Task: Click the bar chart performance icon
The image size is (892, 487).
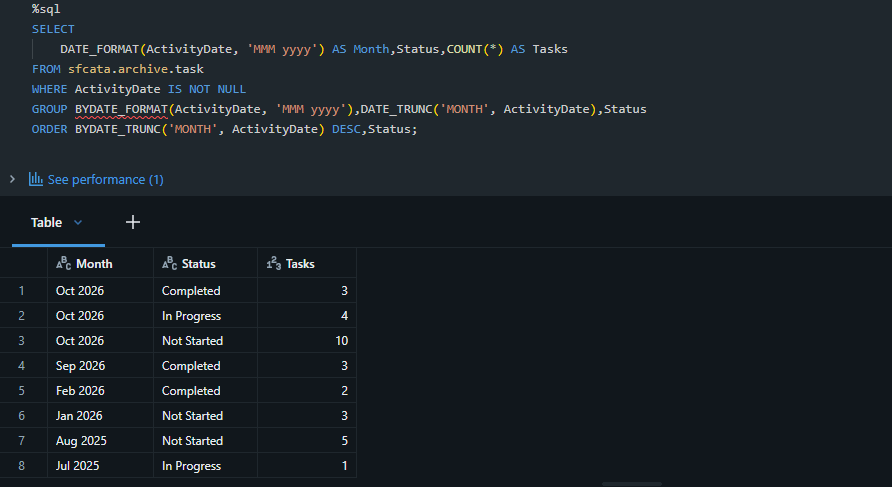Action: pos(36,179)
